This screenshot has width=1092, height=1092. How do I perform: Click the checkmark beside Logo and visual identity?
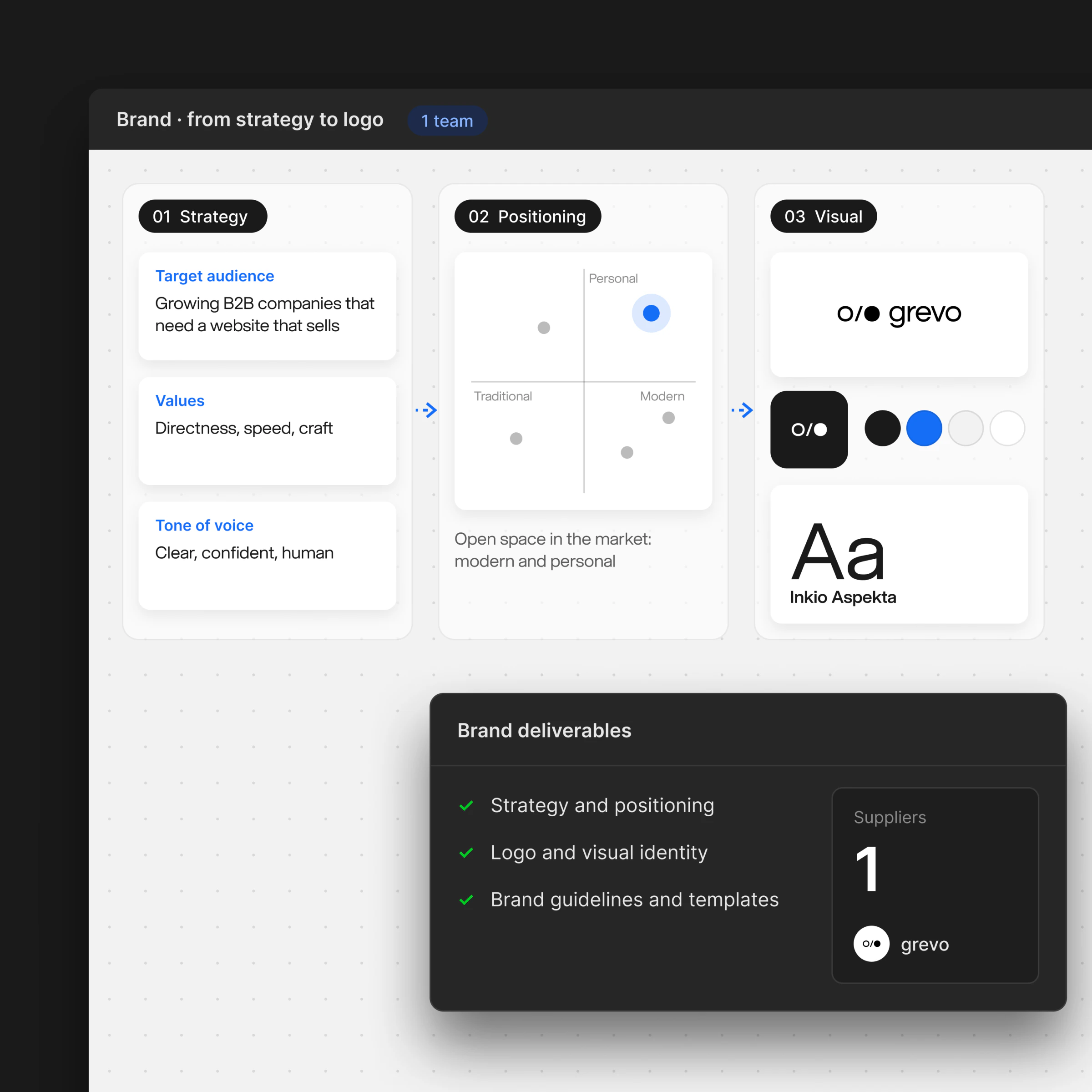tap(466, 852)
